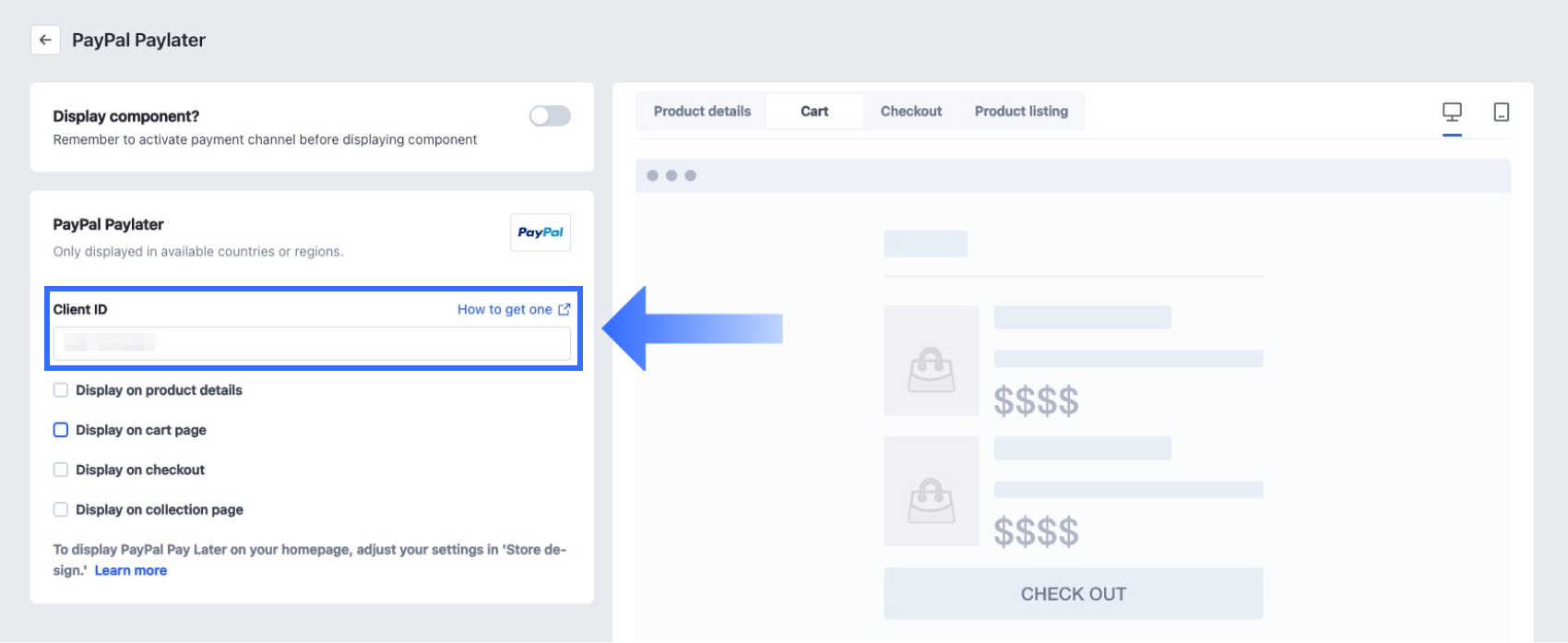Toggle the Display component switch
Image resolution: width=1568 pixels, height=643 pixels.
pyautogui.click(x=550, y=116)
